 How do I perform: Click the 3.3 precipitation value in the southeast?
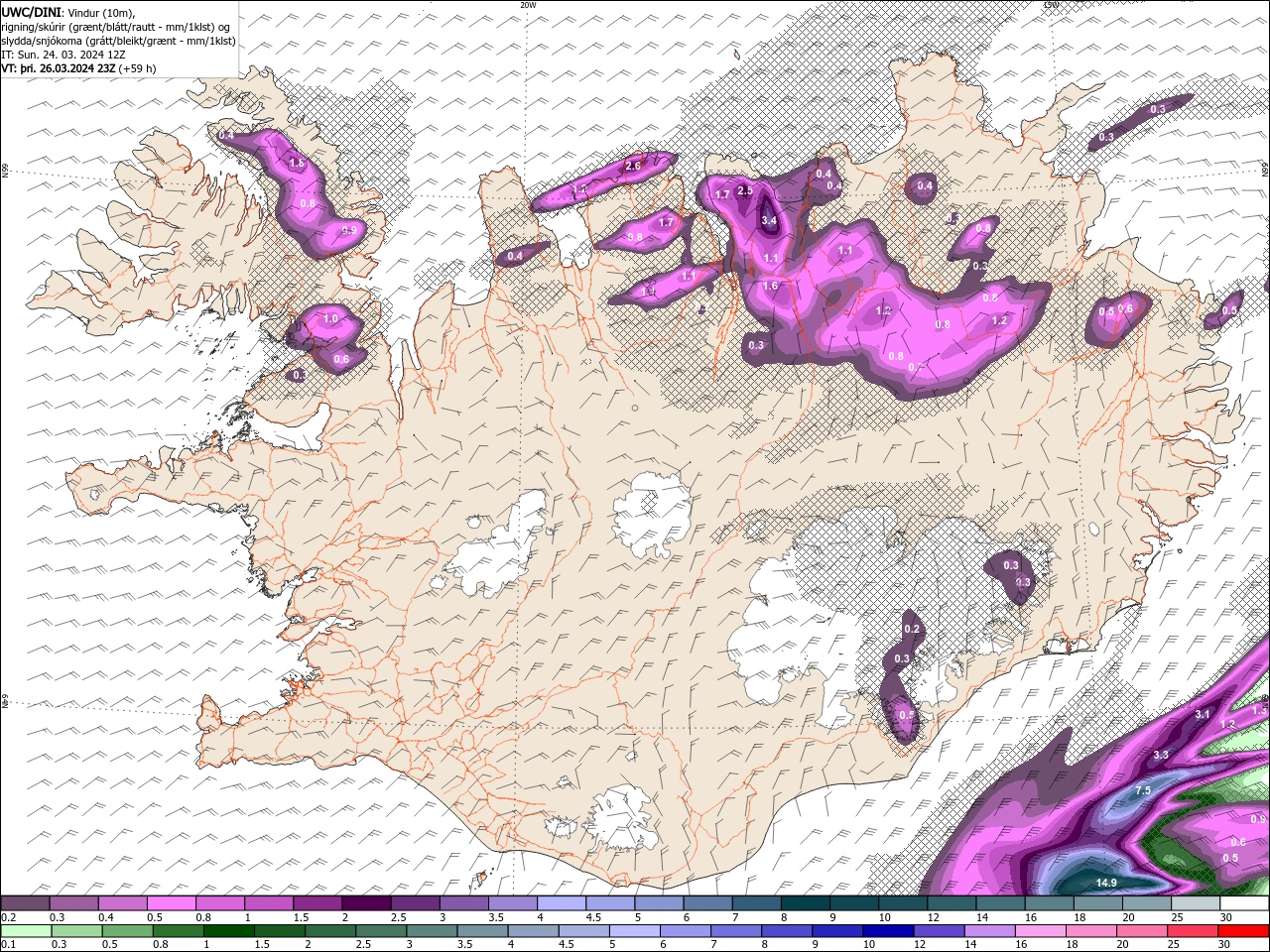click(x=1161, y=755)
